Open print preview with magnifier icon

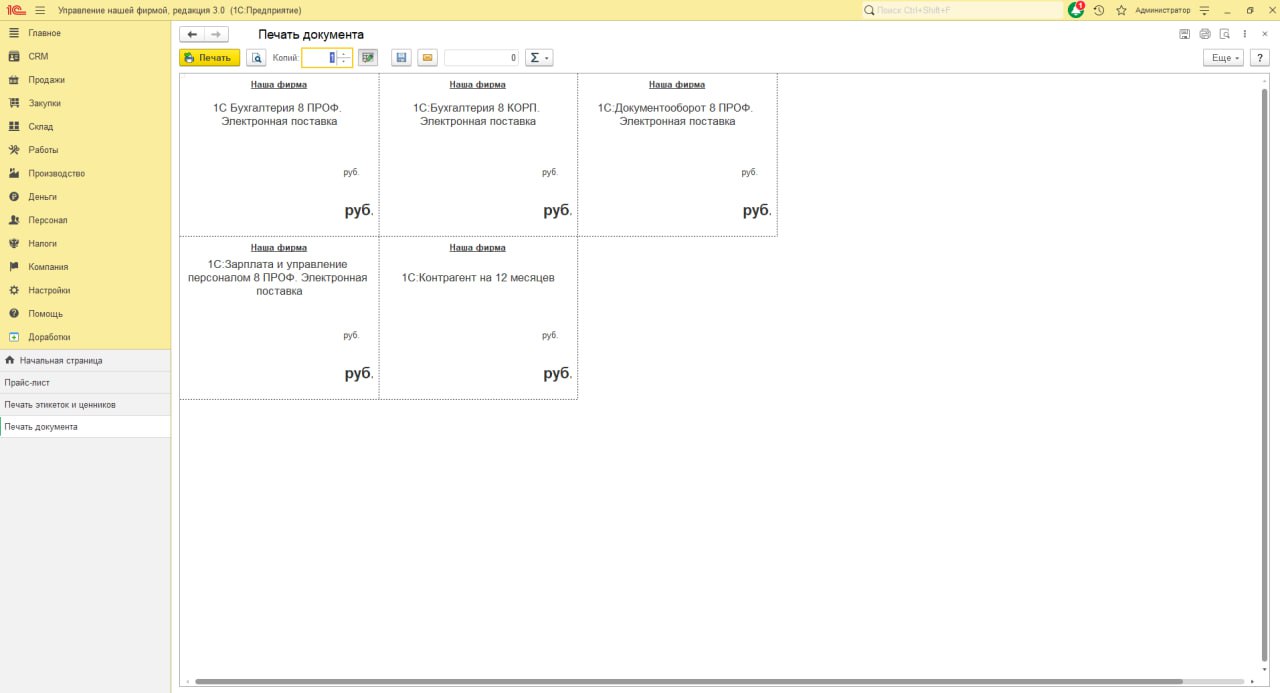click(256, 58)
